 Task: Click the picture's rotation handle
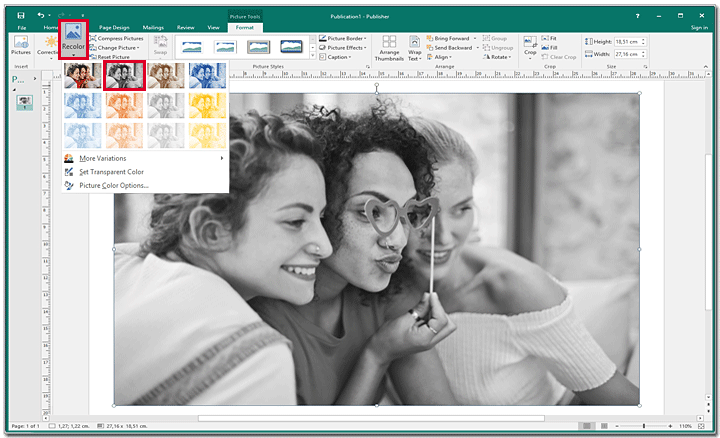pyautogui.click(x=377, y=85)
